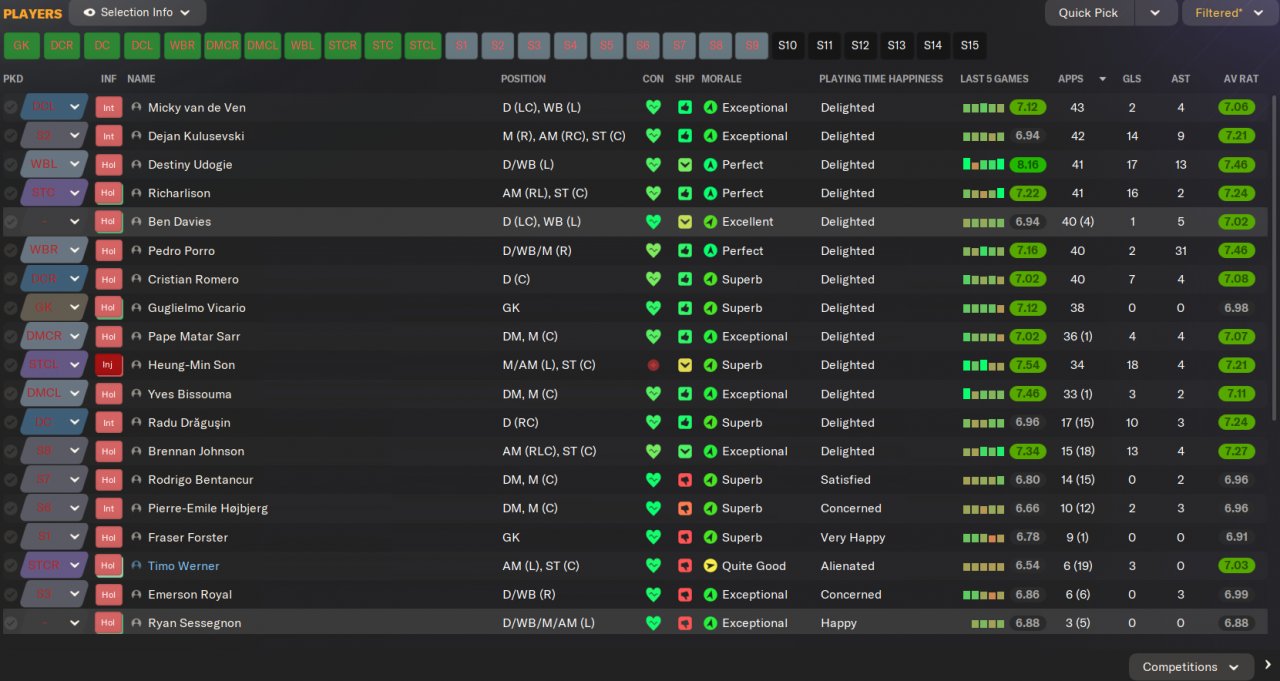Image resolution: width=1280 pixels, height=681 pixels.
Task: Click Brennan Johnson's condition heart icon
Action: [x=653, y=451]
